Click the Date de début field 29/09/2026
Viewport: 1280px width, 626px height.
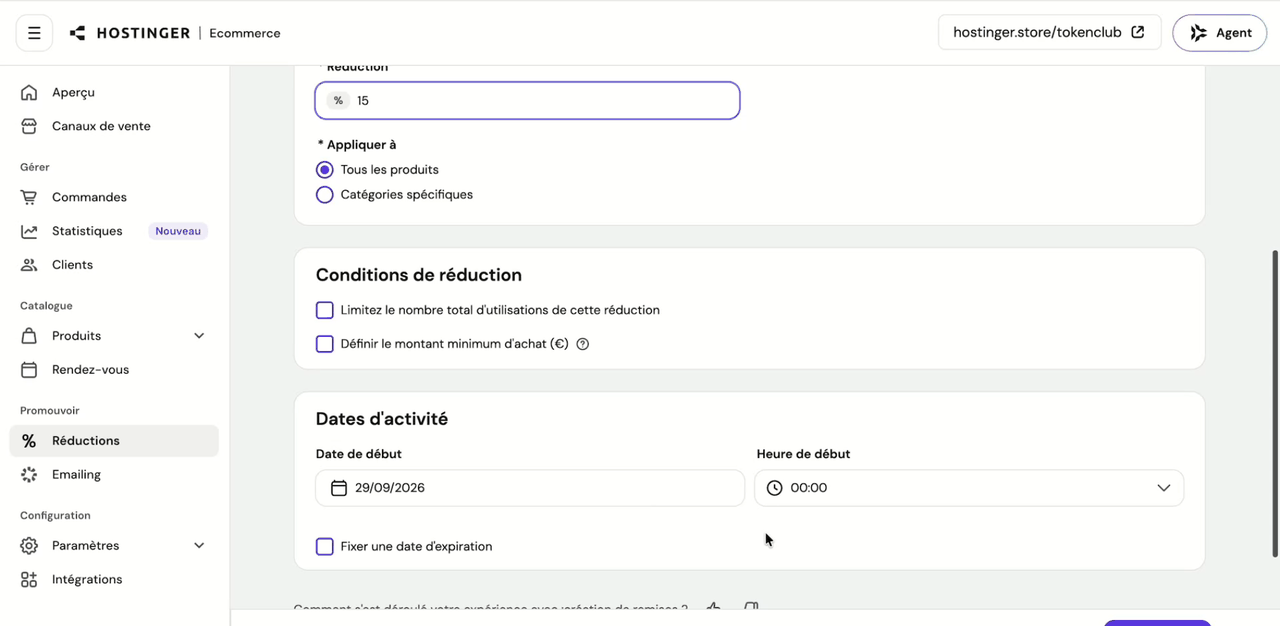click(530, 488)
